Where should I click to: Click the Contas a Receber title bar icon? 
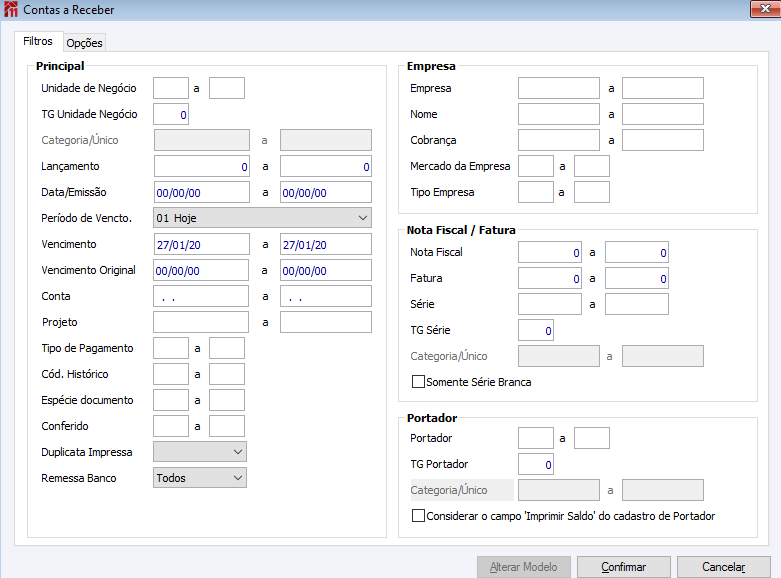11,10
